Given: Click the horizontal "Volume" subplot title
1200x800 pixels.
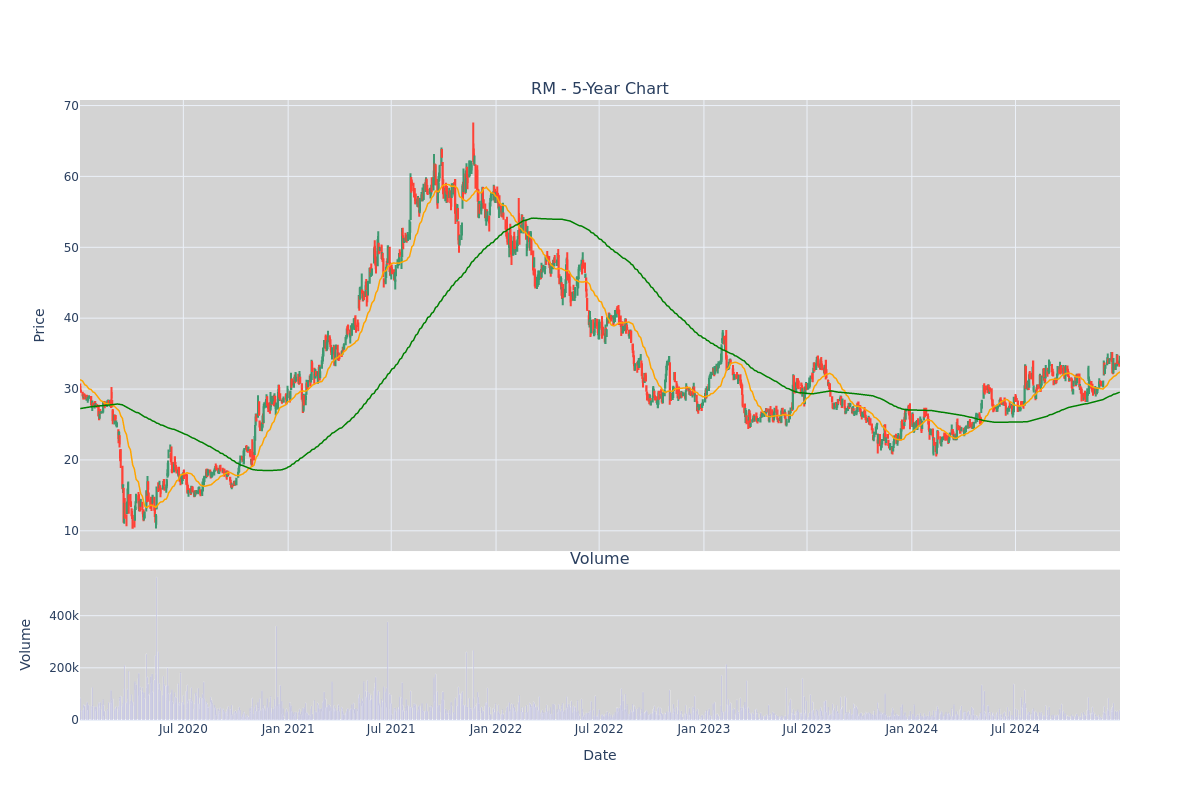Looking at the screenshot, I should [600, 559].
